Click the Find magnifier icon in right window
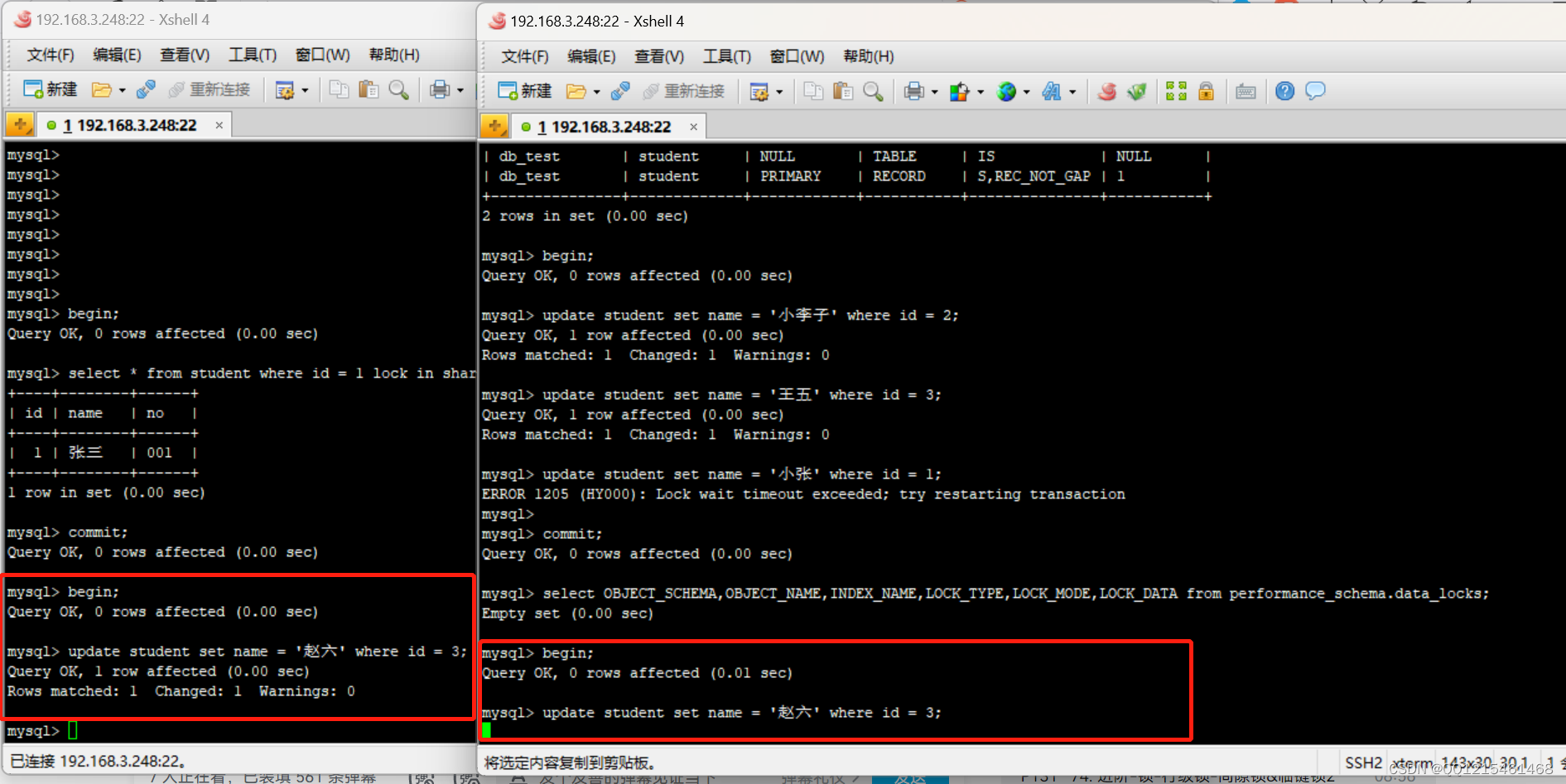 click(x=873, y=91)
